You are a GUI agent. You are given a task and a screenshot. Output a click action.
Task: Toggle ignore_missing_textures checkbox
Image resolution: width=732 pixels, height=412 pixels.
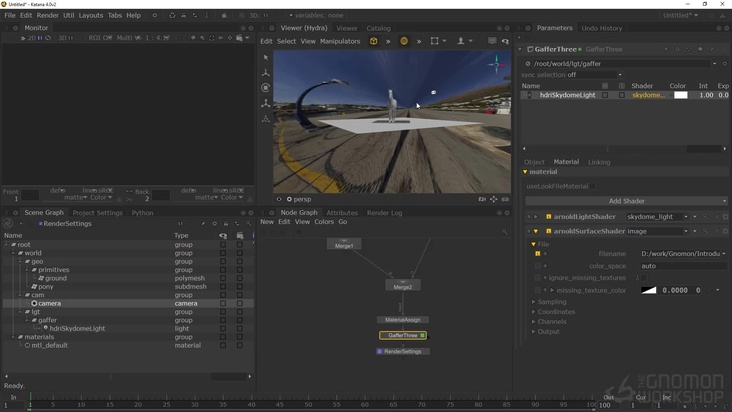tap(644, 278)
